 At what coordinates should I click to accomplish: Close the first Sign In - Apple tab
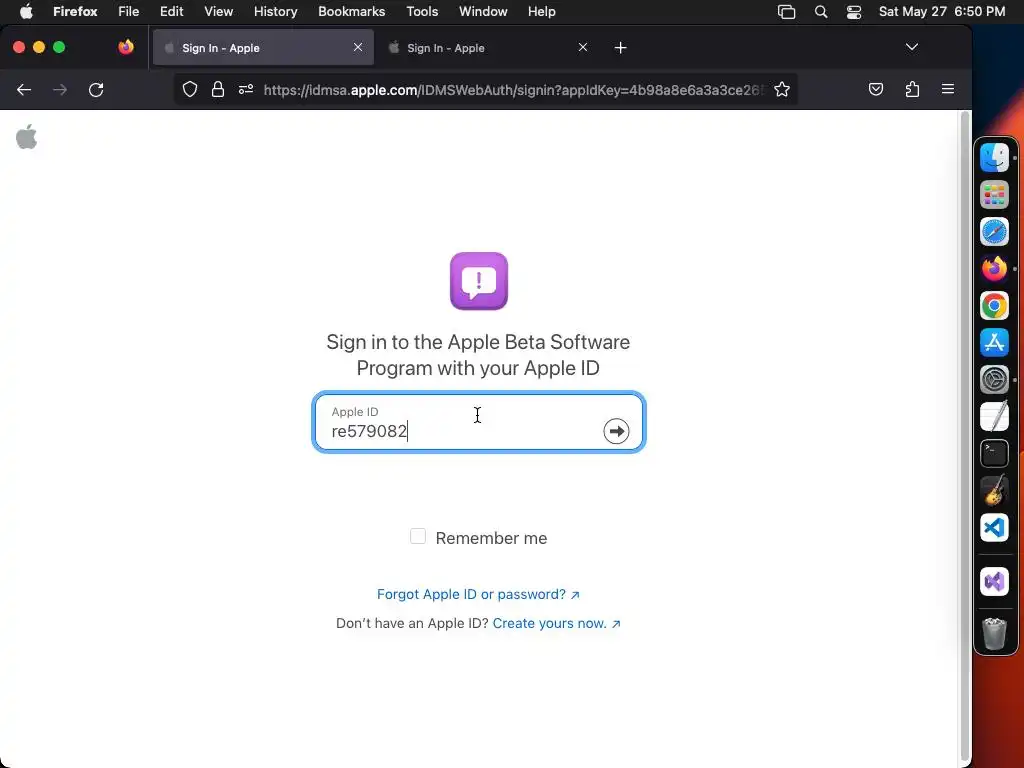[x=358, y=47]
